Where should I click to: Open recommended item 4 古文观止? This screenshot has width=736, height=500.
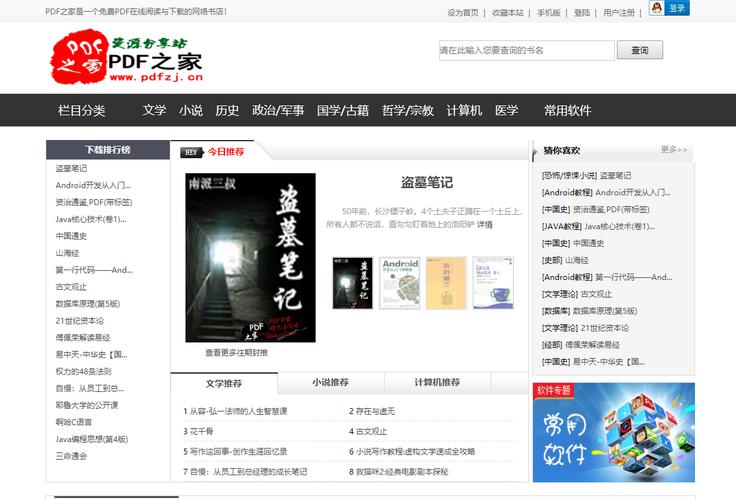click(x=368, y=431)
